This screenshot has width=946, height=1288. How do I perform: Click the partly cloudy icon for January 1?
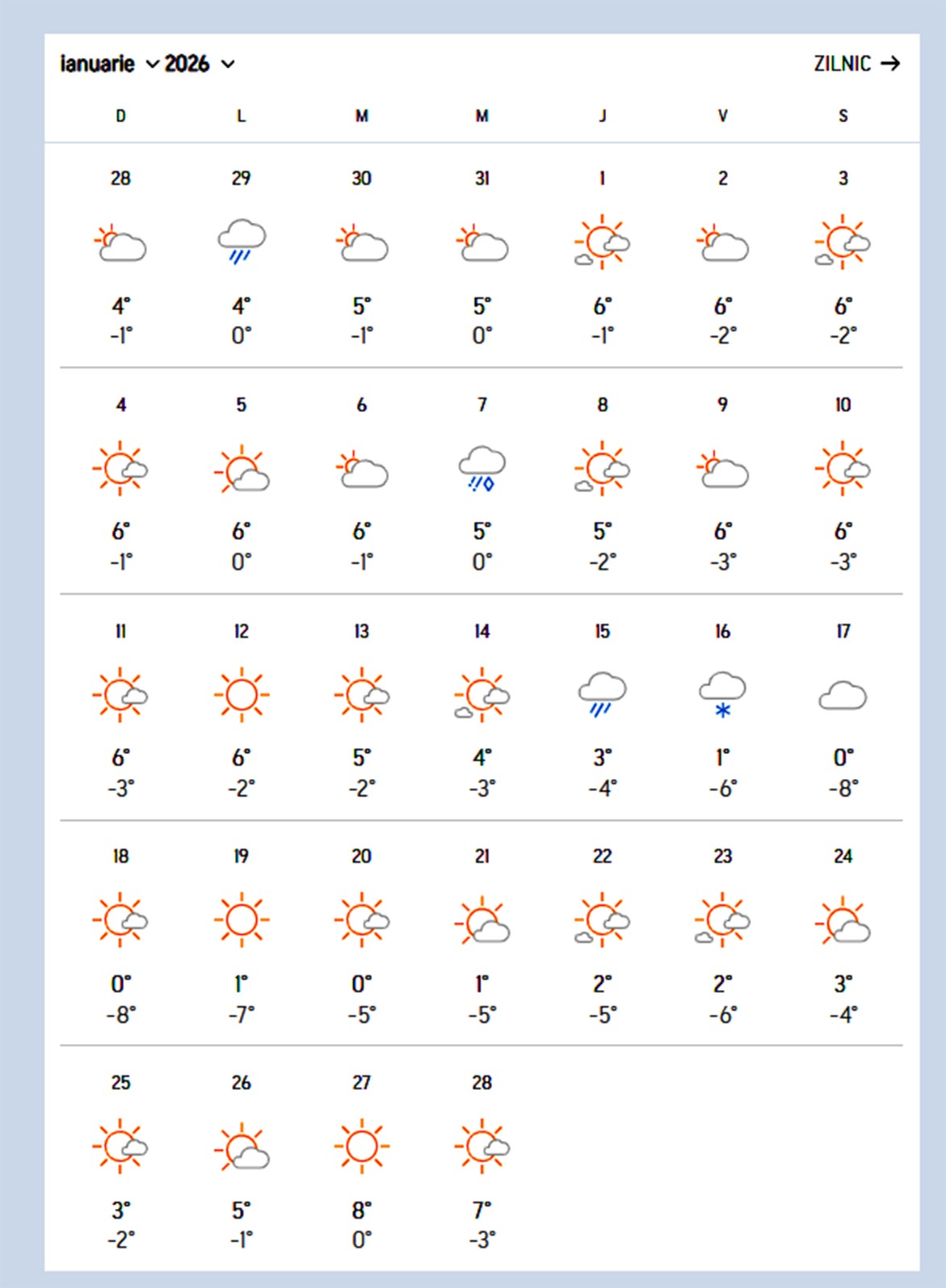(602, 241)
